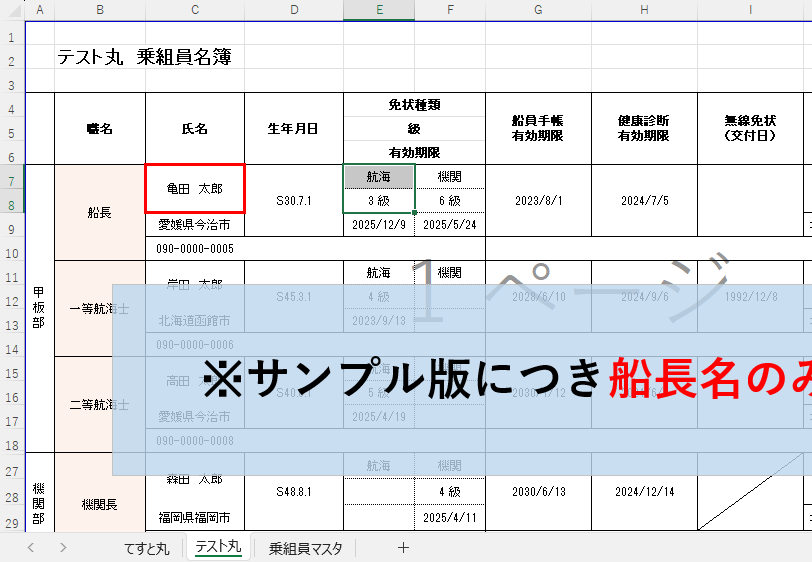Click expiry date 2025/12/9
Screen dimensions: 812x562
[x=379, y=224]
